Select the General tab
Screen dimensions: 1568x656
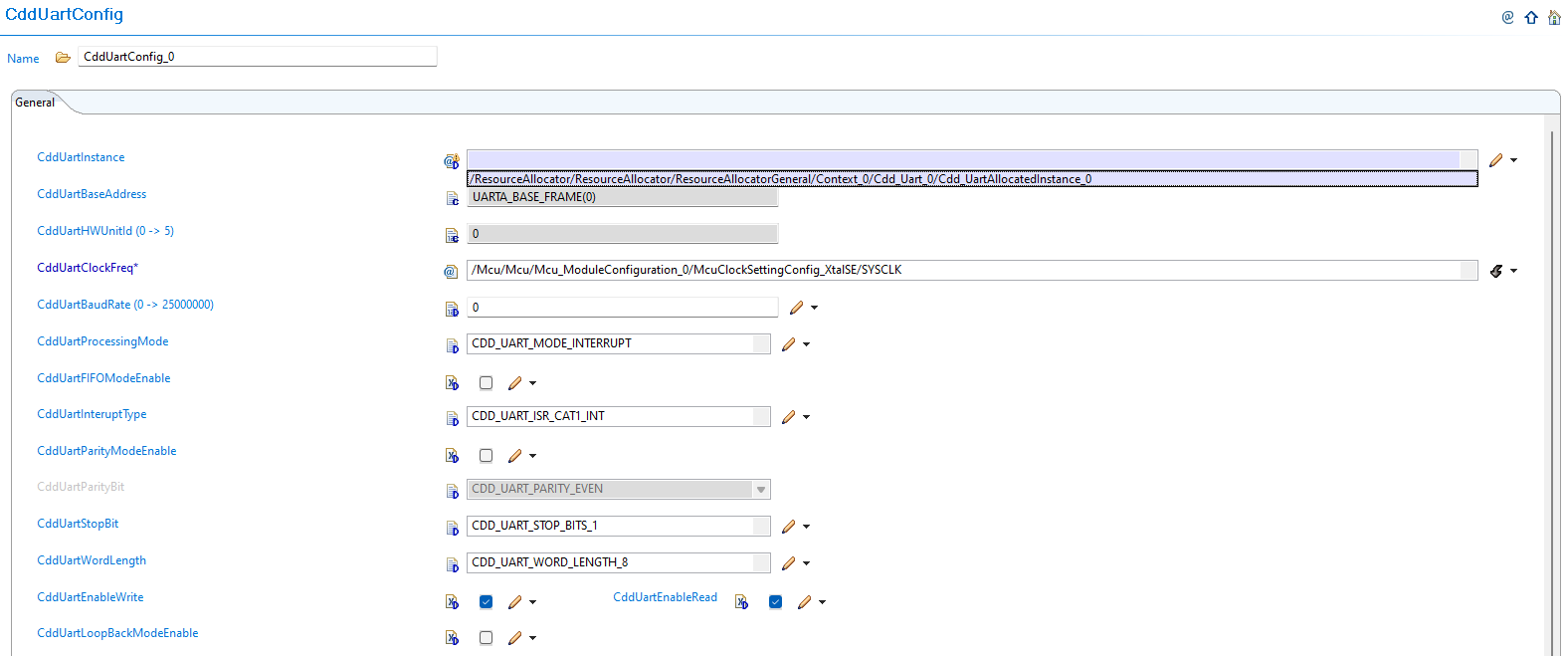point(35,103)
